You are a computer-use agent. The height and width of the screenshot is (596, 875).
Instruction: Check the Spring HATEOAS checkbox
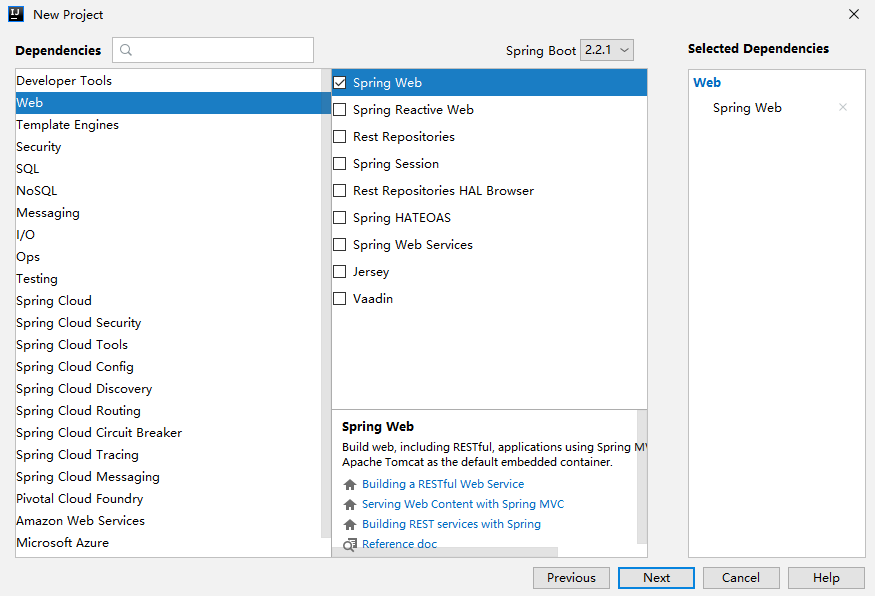point(340,218)
